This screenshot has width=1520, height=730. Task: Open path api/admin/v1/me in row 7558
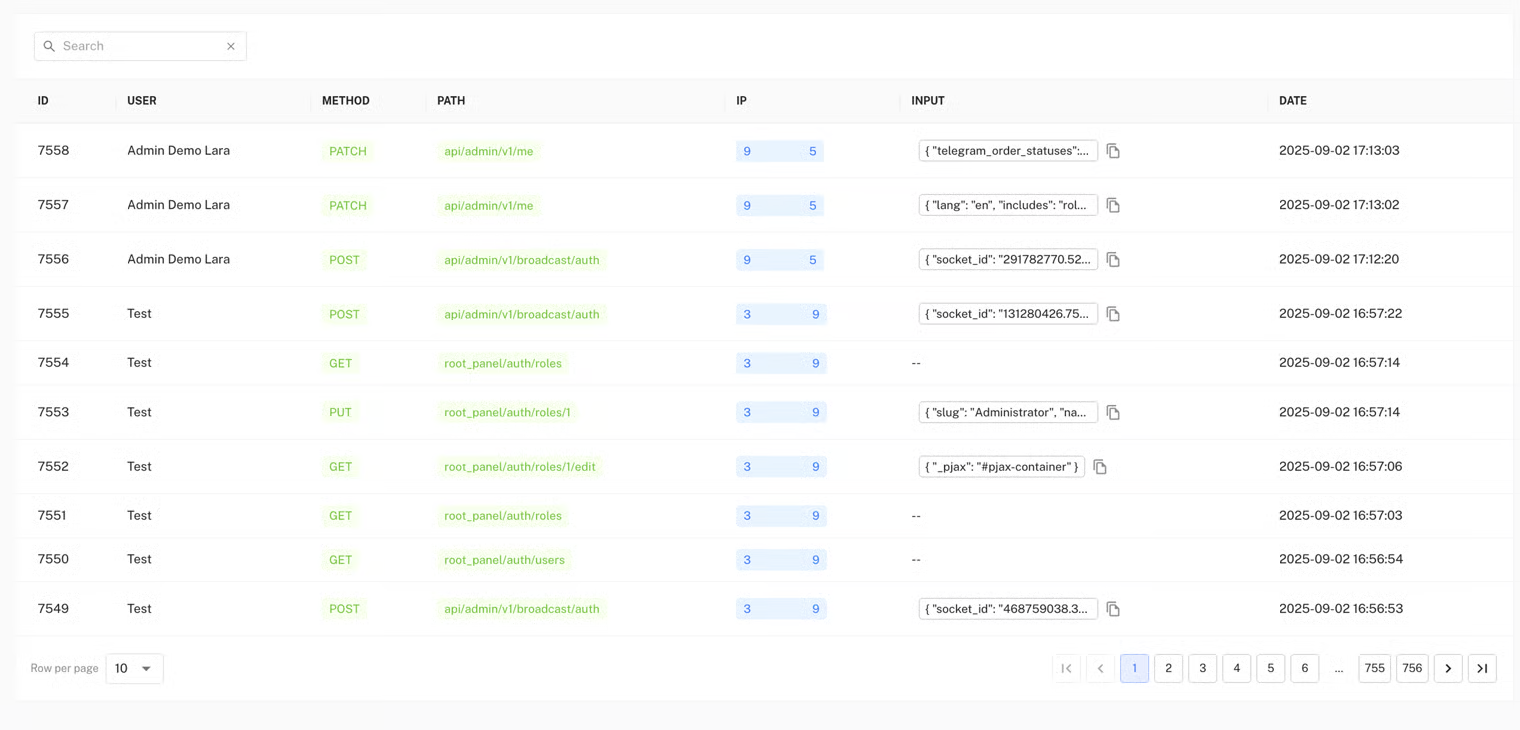pyautogui.click(x=489, y=151)
